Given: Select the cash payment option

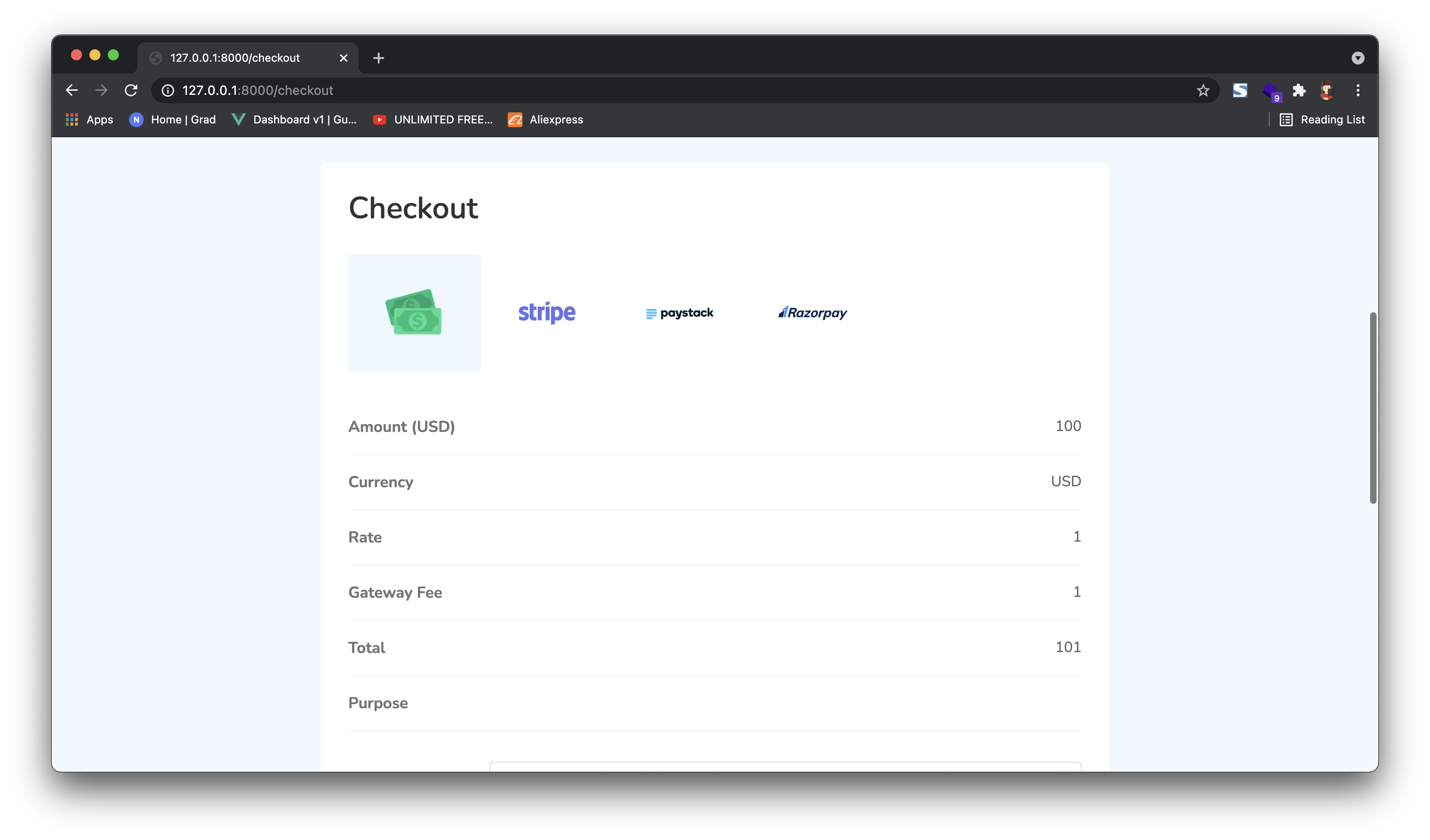Looking at the screenshot, I should coord(414,313).
